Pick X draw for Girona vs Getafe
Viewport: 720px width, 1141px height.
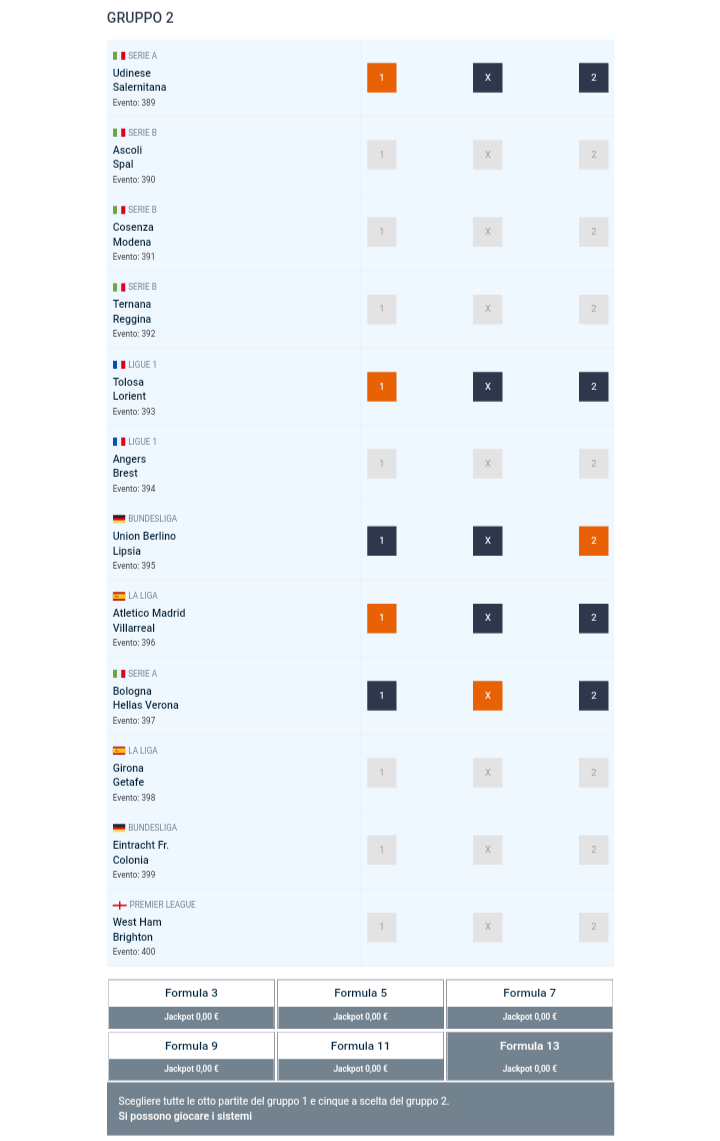[x=488, y=773]
